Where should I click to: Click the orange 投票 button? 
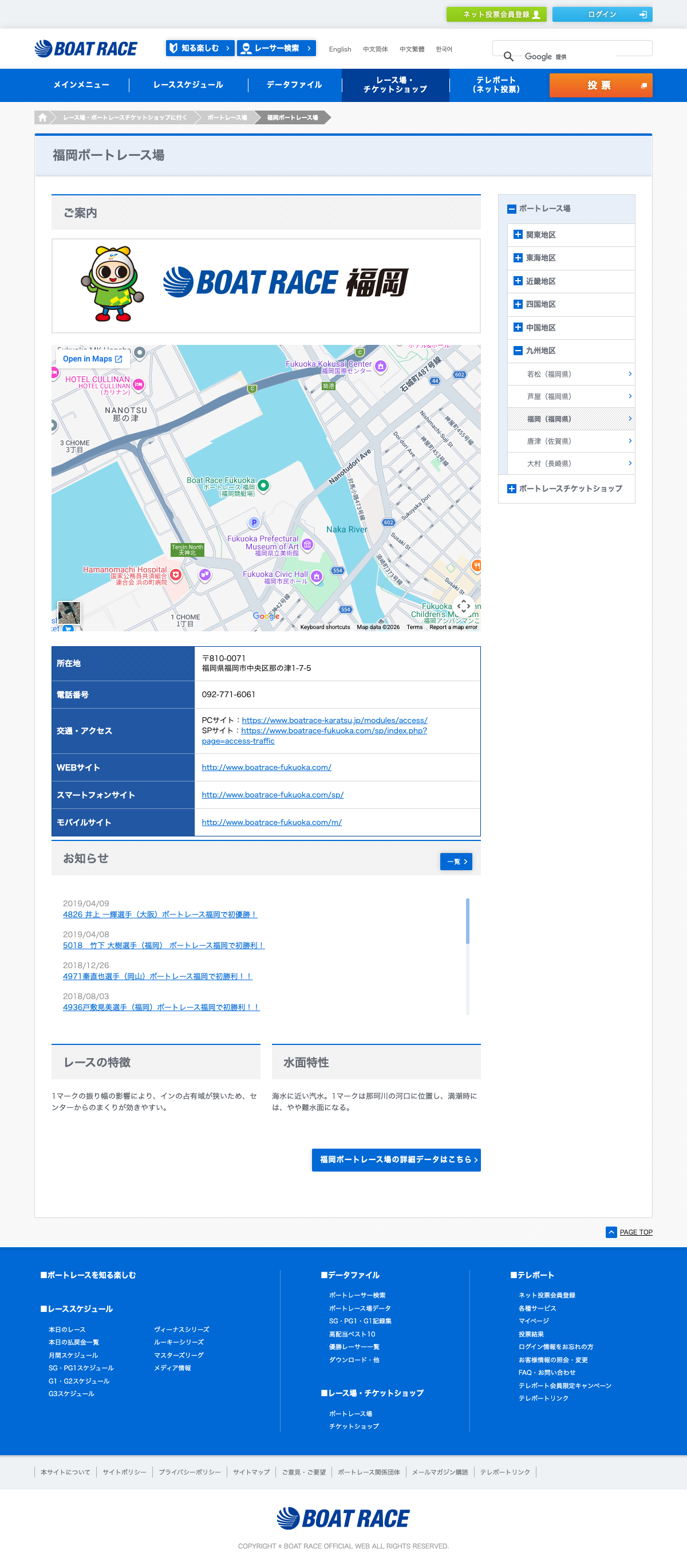pyautogui.click(x=601, y=85)
